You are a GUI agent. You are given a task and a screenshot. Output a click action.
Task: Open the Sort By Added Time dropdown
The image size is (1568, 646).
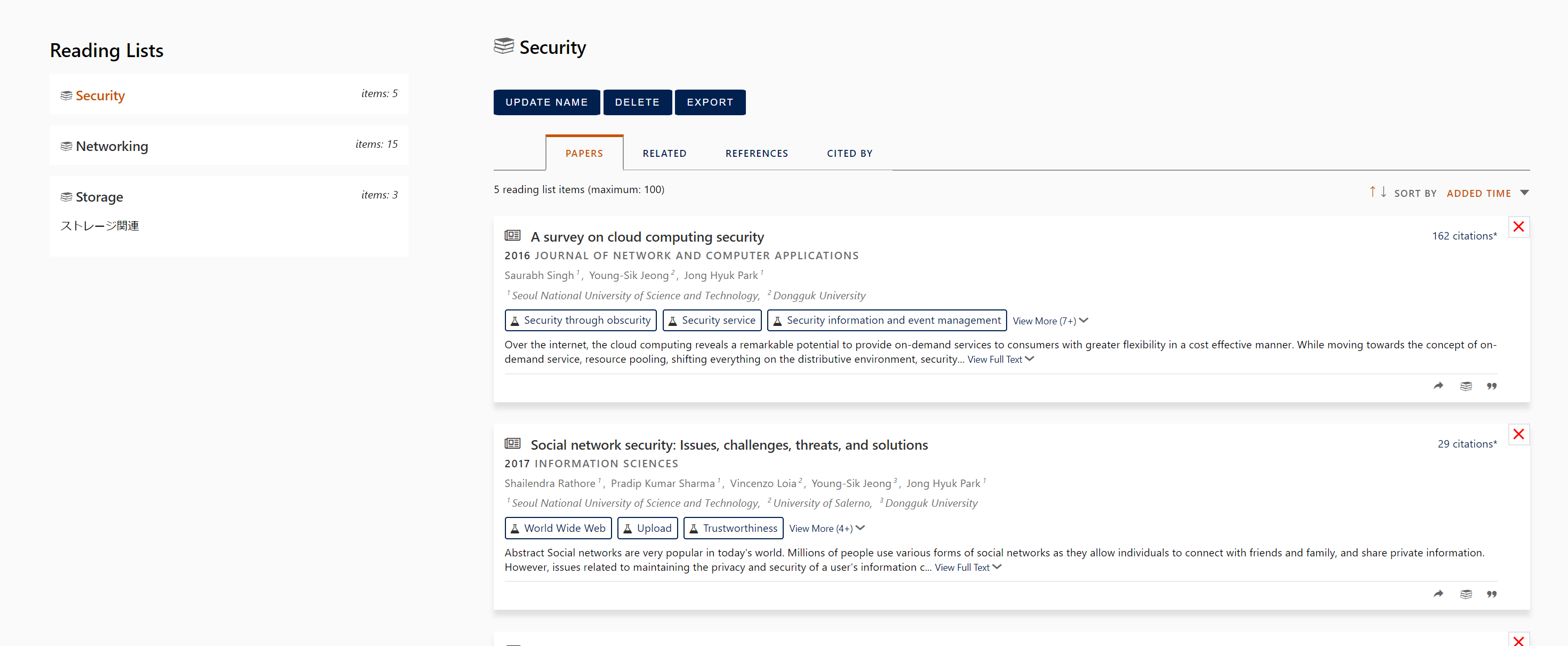click(x=1487, y=193)
